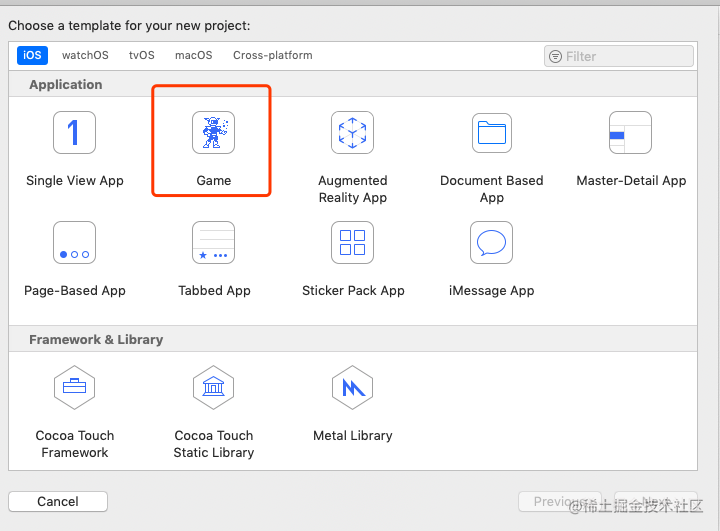Choose the Game template icon

coord(214,132)
